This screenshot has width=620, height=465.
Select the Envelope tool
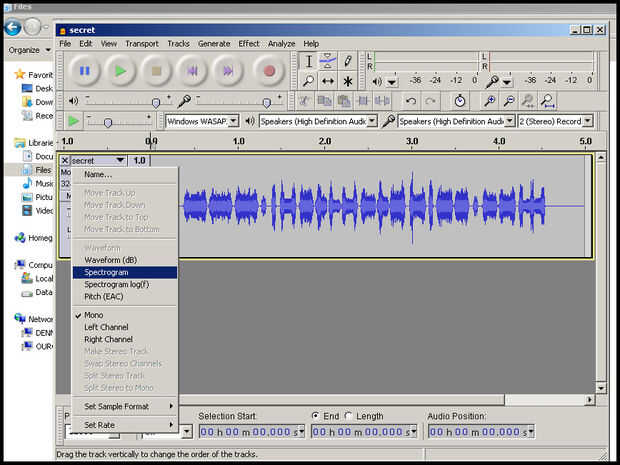[328, 61]
